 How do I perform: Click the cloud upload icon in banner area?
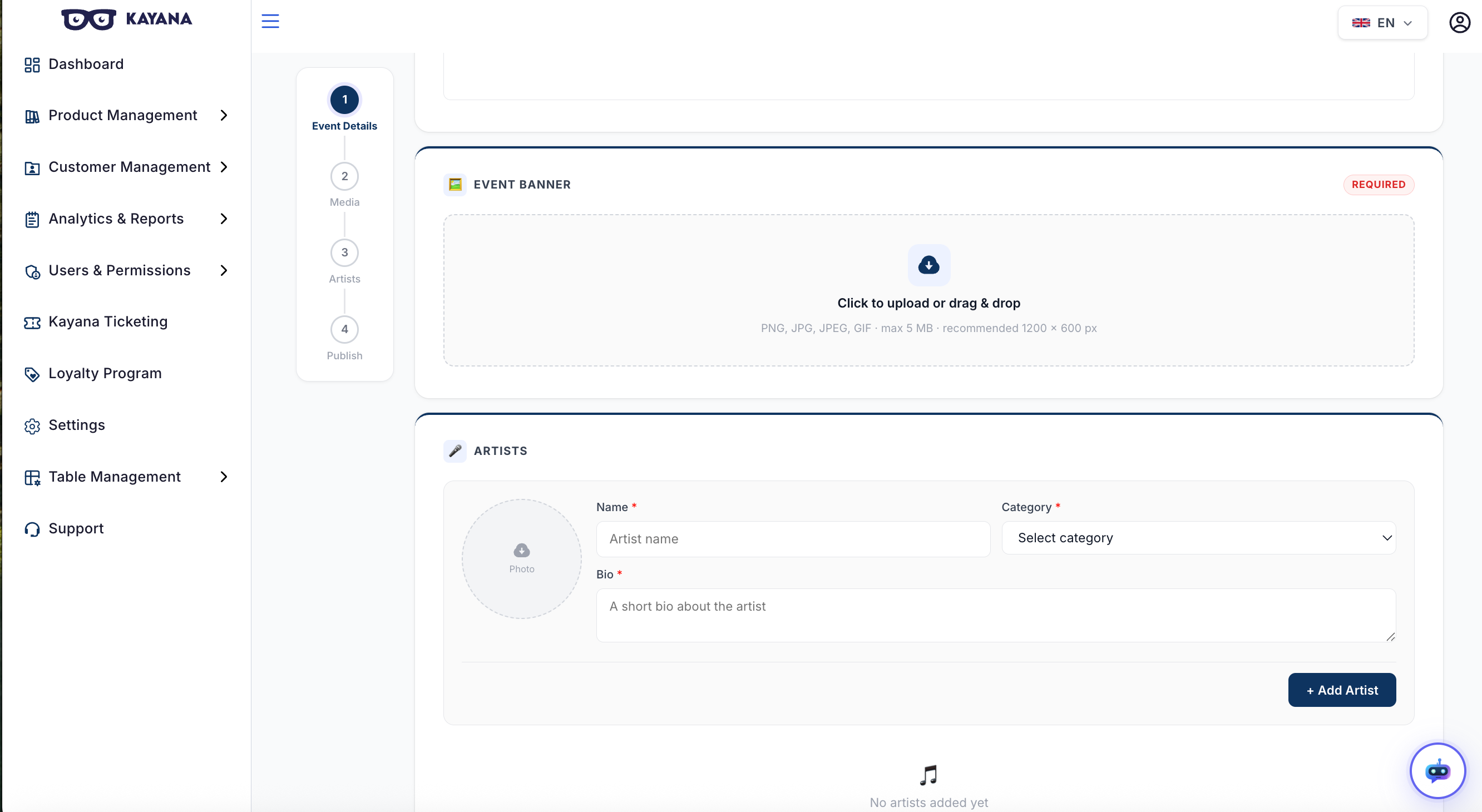tap(928, 265)
